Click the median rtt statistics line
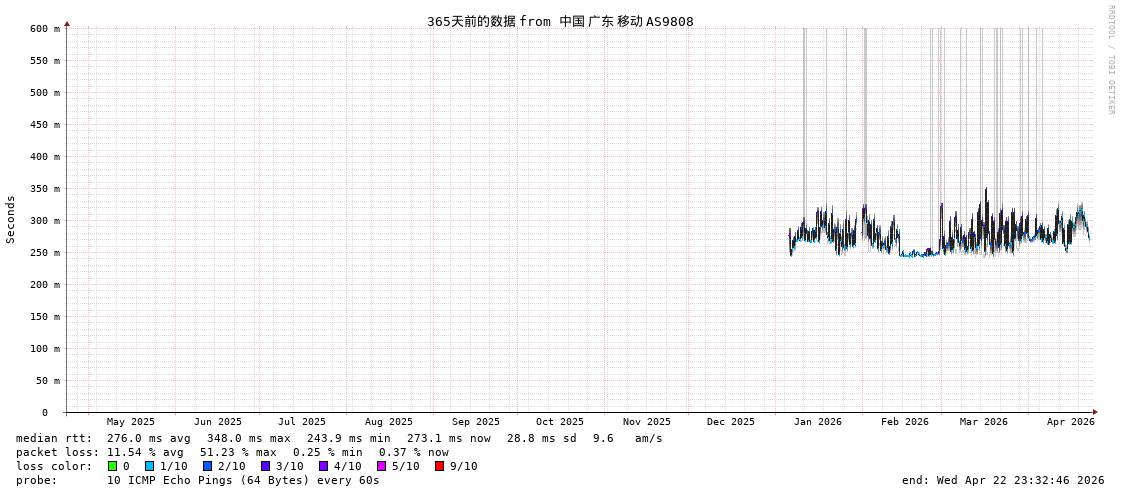This screenshot has width=1121, height=494. pyautogui.click(x=339, y=438)
